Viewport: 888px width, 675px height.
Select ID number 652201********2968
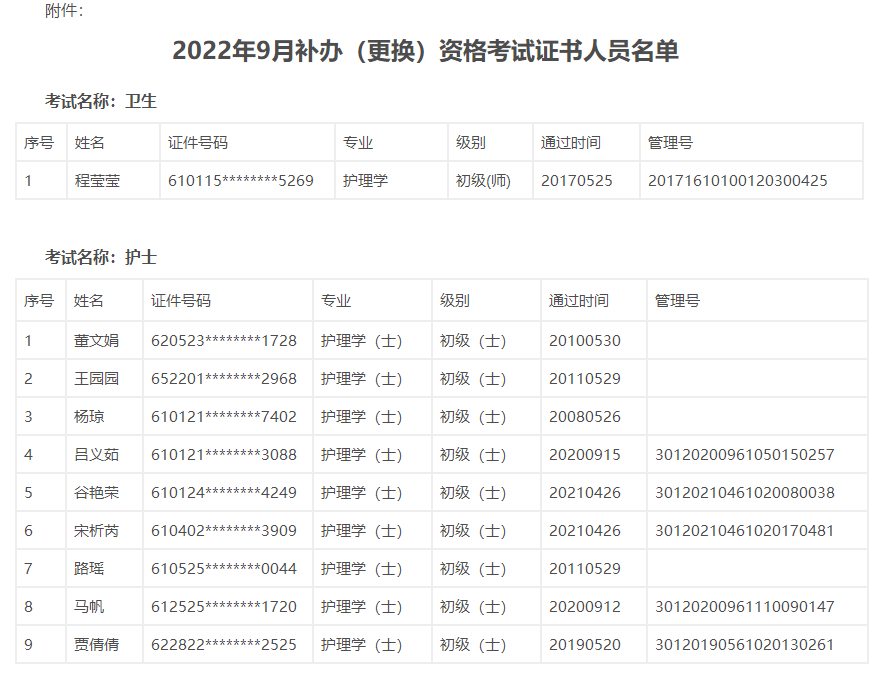click(224, 378)
